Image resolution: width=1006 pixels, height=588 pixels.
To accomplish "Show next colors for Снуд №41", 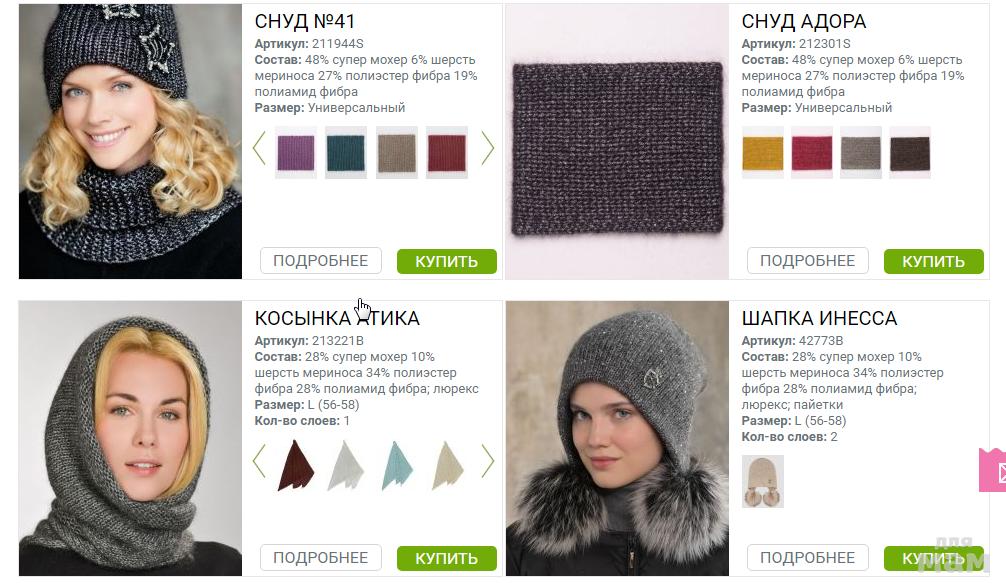I will click(x=488, y=149).
